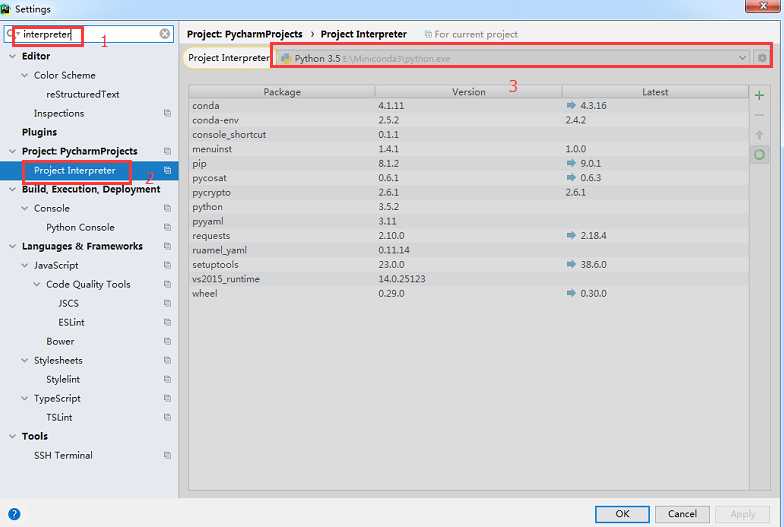The width and height of the screenshot is (784, 527).
Task: Sort by the Package column header
Action: point(282,92)
